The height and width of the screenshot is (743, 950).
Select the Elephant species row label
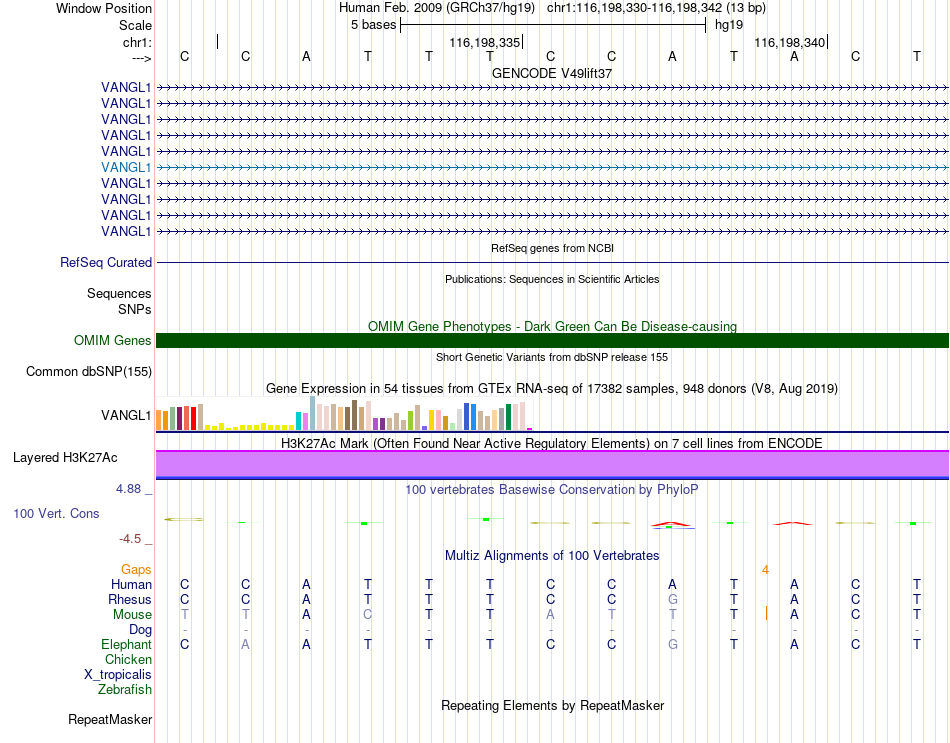point(126,644)
